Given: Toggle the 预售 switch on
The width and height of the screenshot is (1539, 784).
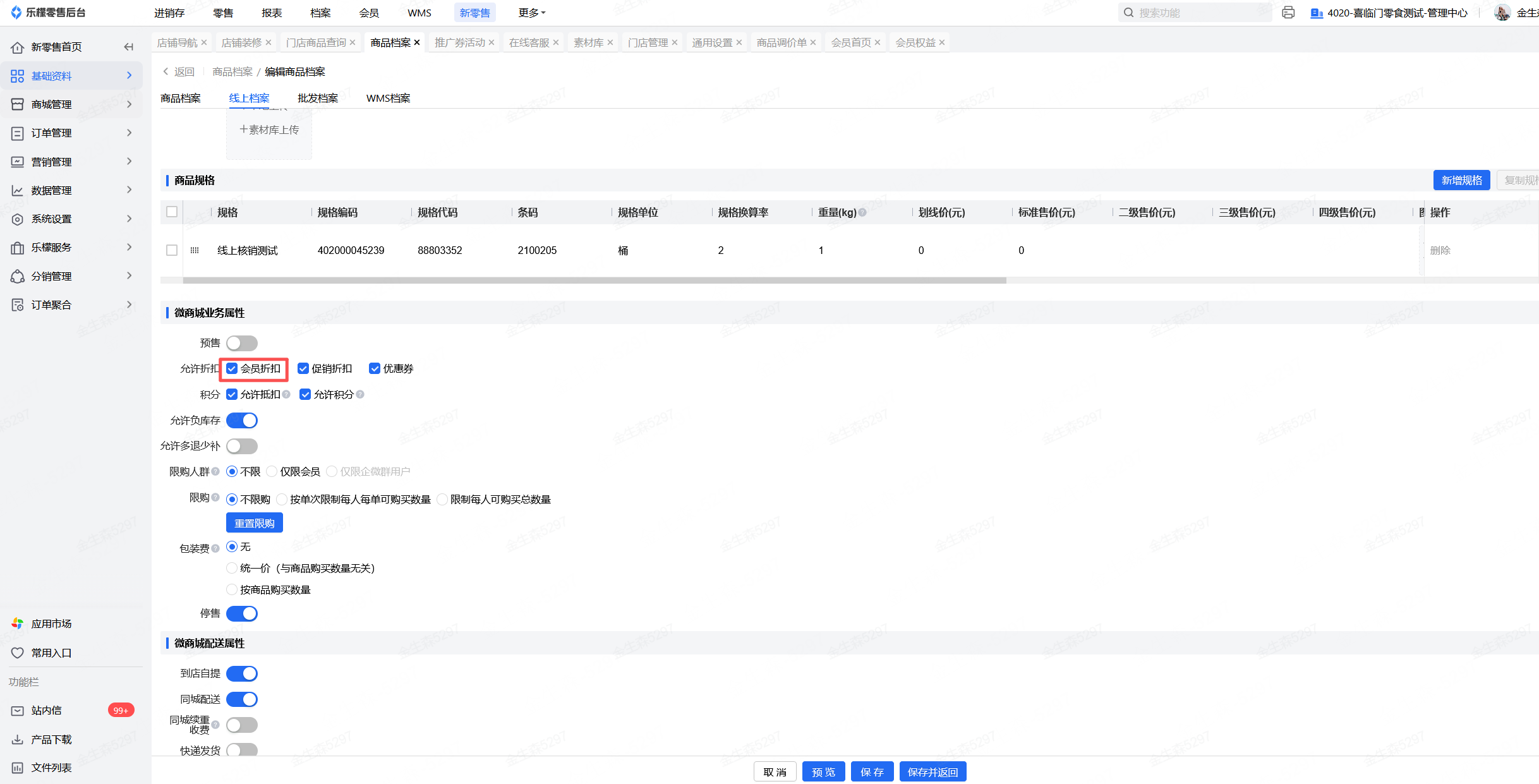Looking at the screenshot, I should tap(242, 343).
